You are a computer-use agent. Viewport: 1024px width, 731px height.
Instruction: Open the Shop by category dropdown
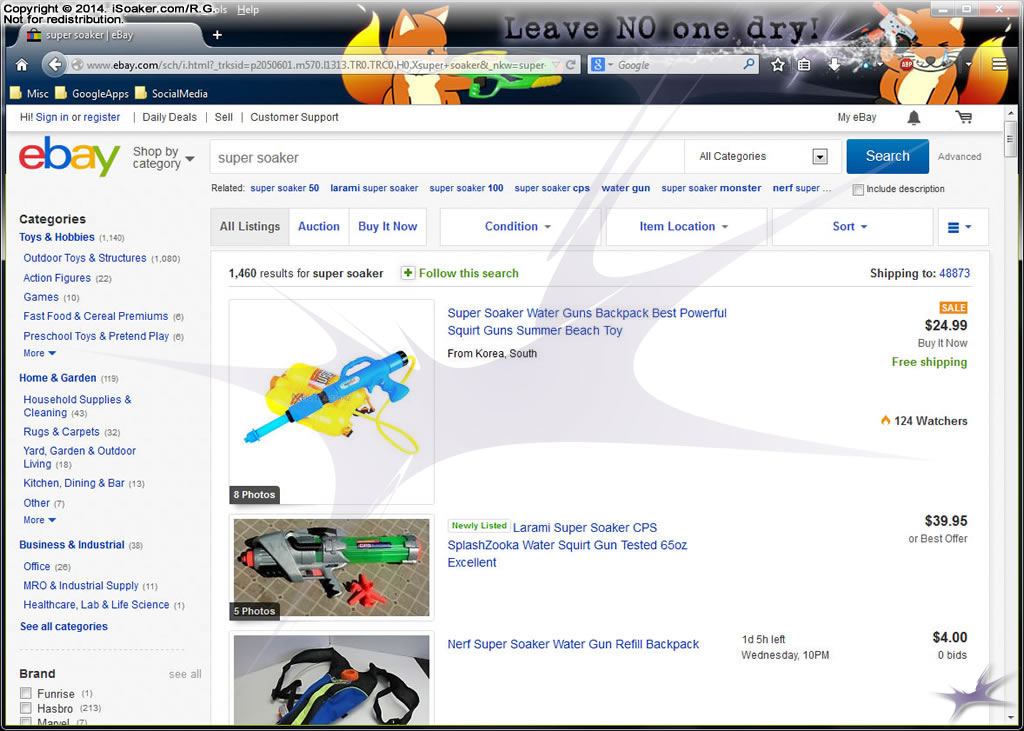click(163, 157)
